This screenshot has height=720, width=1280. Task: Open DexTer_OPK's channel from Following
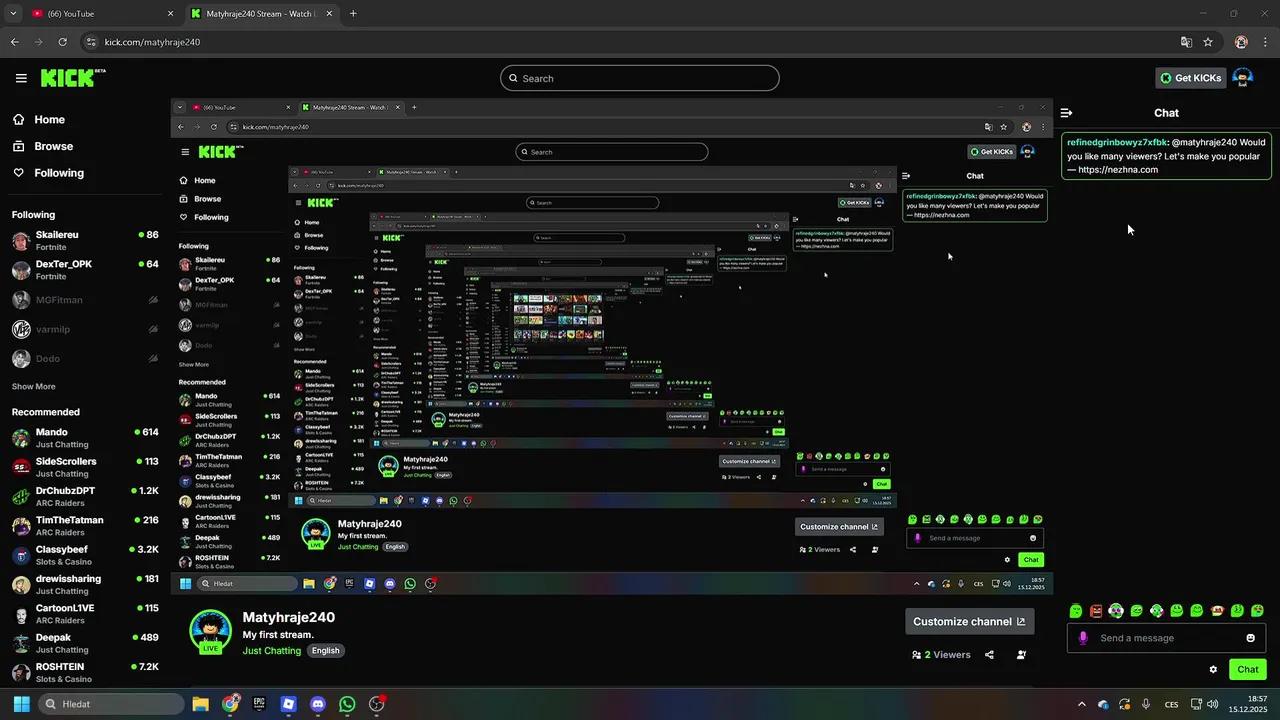click(84, 270)
